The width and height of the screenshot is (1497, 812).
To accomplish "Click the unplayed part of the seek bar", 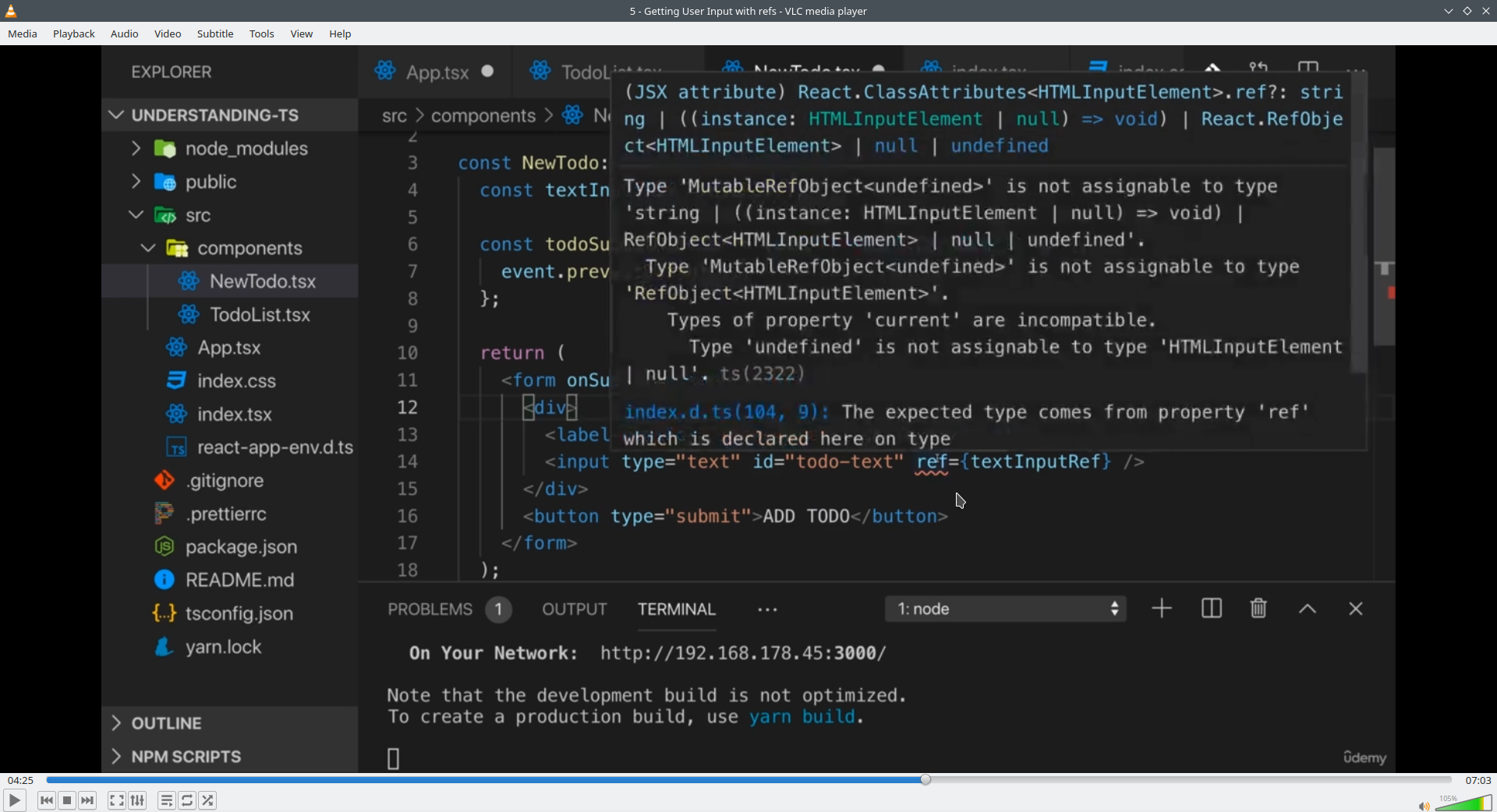I will [x=1191, y=779].
